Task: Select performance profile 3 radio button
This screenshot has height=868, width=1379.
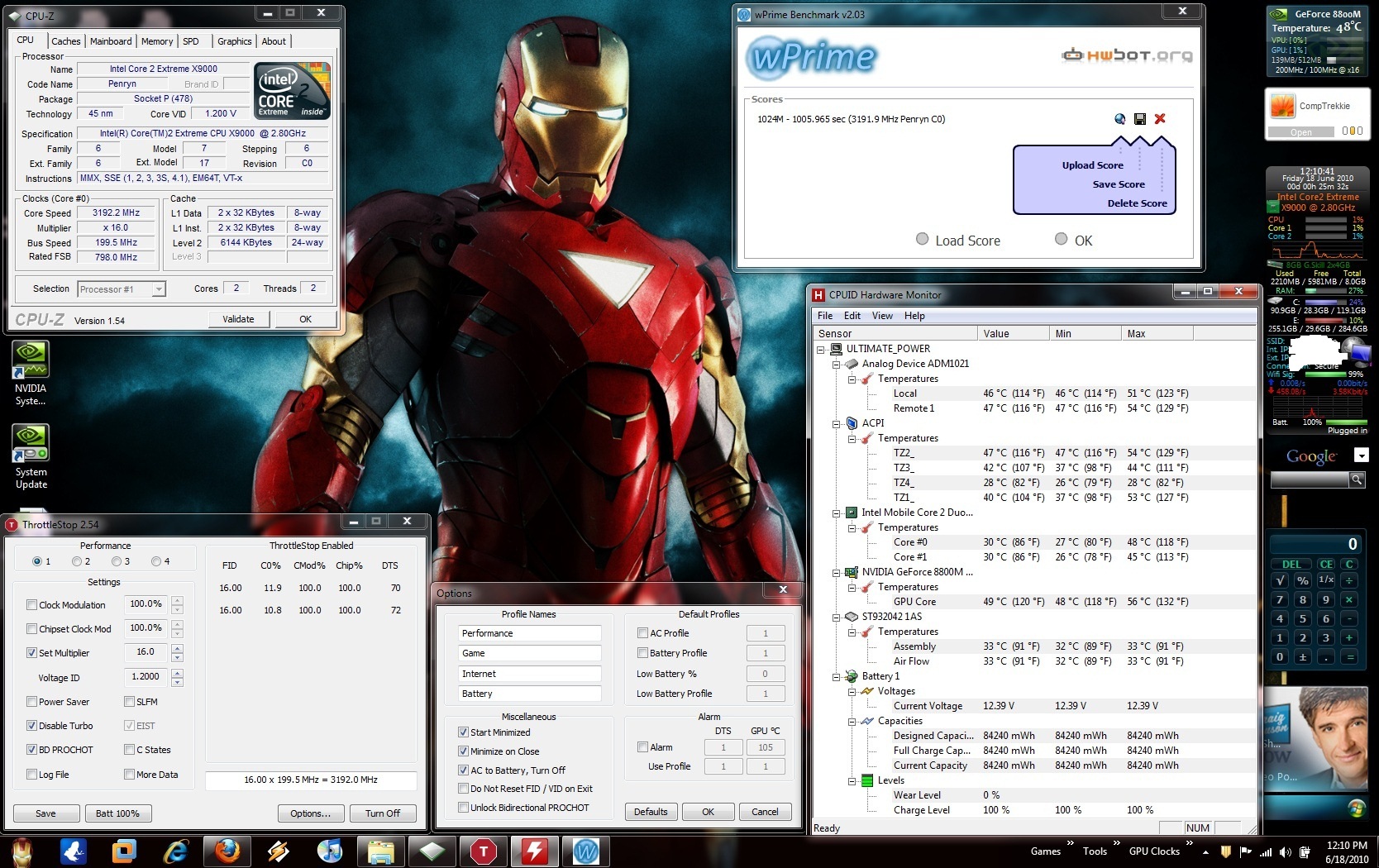Action: 117,561
